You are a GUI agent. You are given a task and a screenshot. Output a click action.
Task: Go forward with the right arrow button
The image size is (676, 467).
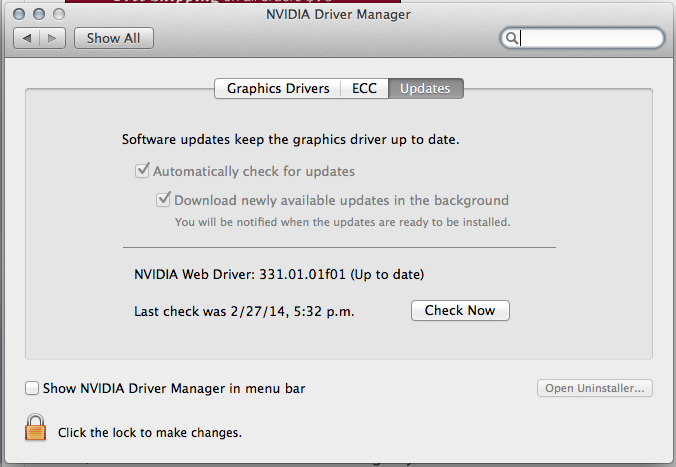point(52,38)
